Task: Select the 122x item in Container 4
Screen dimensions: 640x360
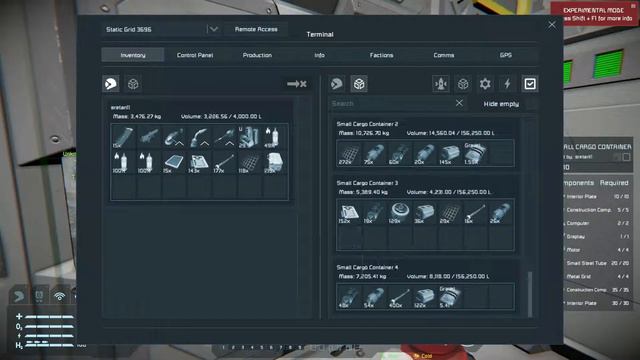Action: click(x=425, y=297)
